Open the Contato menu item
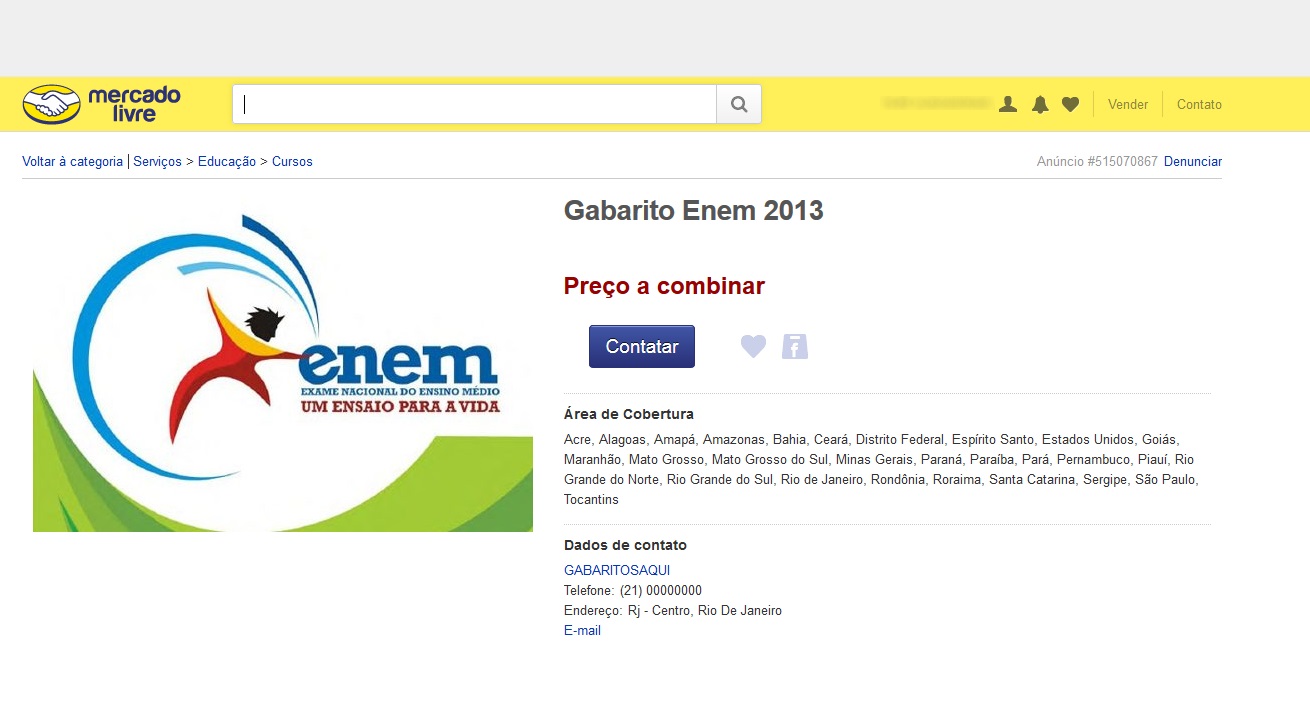Image resolution: width=1310 pixels, height=701 pixels. pyautogui.click(x=1199, y=104)
